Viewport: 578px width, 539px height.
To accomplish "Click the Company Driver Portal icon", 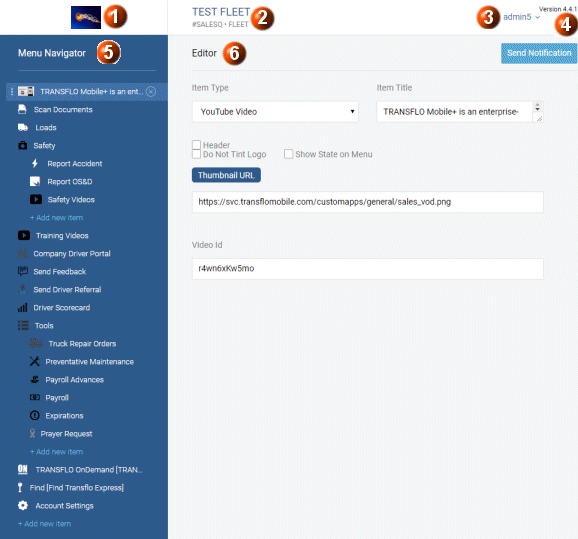I will click(x=22, y=253).
